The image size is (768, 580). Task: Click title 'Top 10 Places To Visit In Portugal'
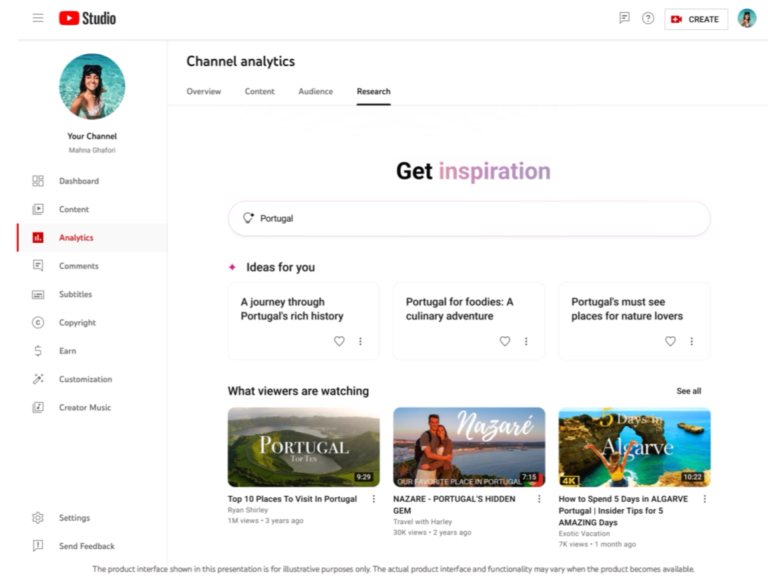pyautogui.click(x=292, y=499)
